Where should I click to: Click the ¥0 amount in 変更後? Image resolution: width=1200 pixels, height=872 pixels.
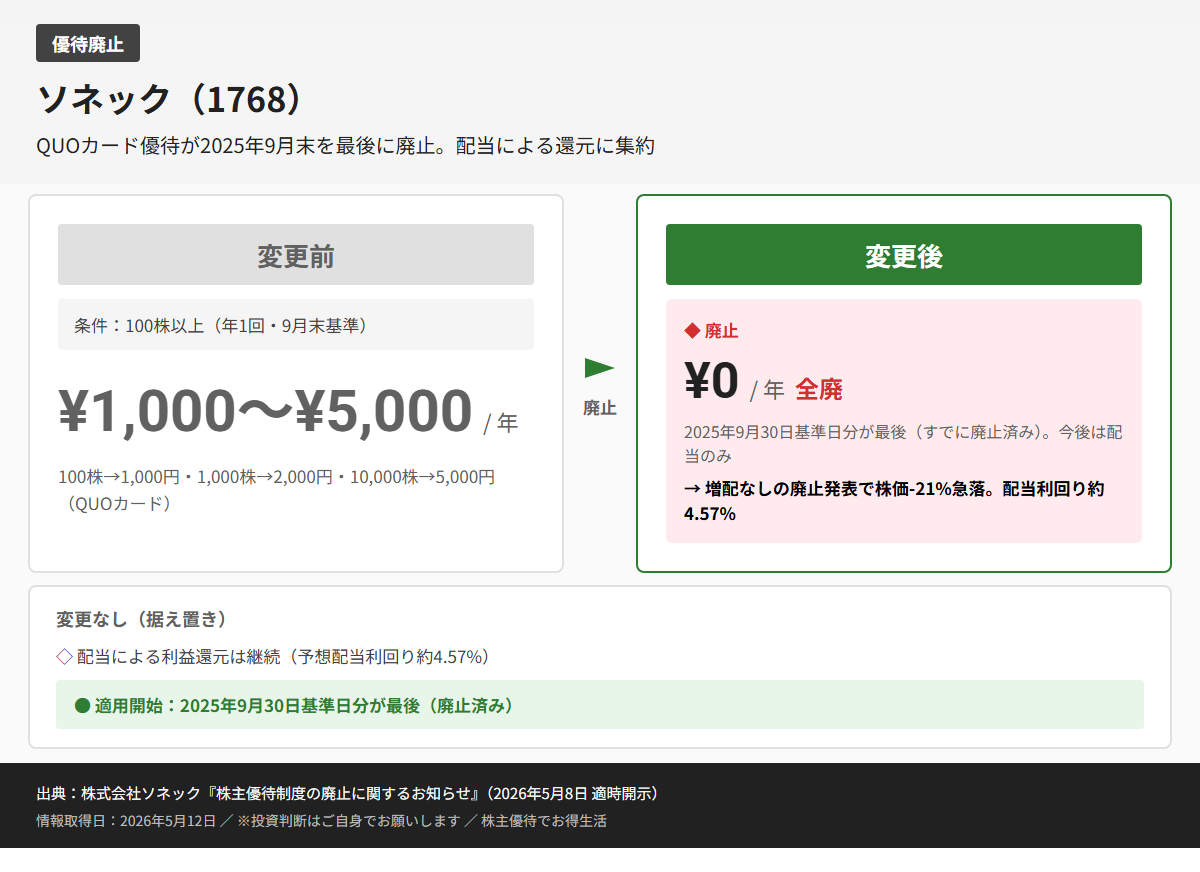click(x=711, y=380)
